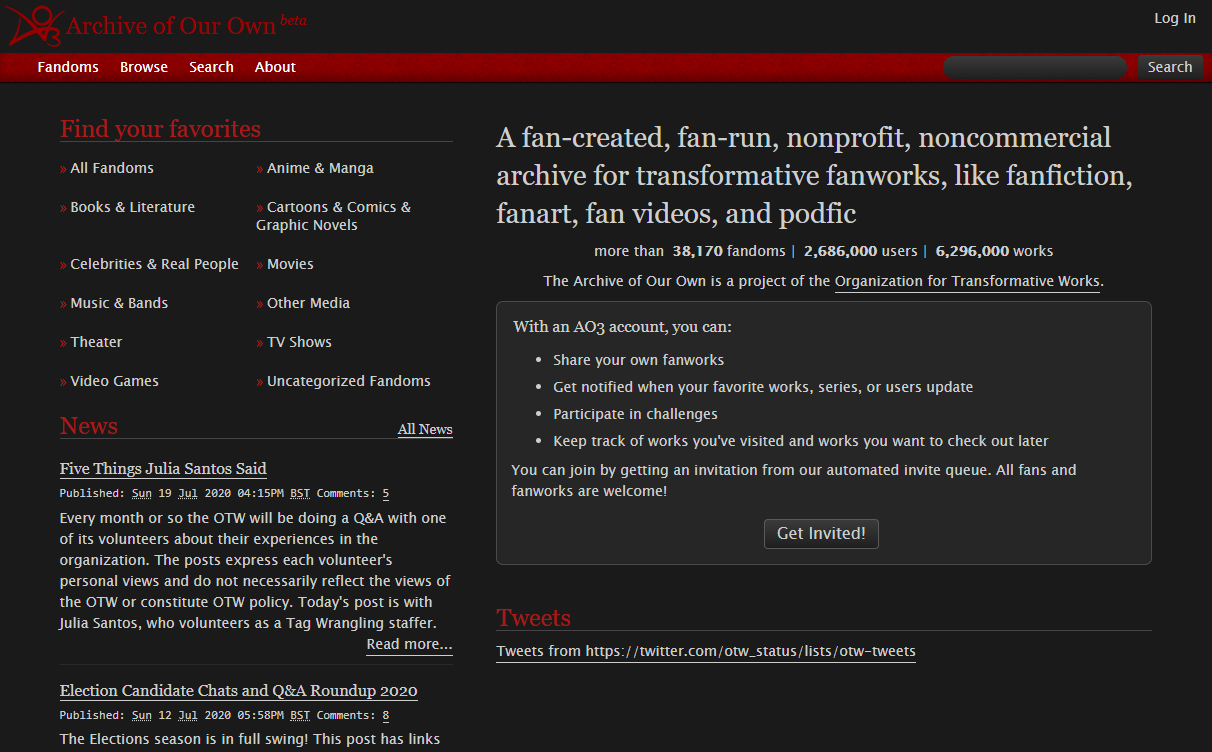This screenshot has width=1212, height=752.
Task: Click the 6,296,000 works count text
Action: coord(994,251)
